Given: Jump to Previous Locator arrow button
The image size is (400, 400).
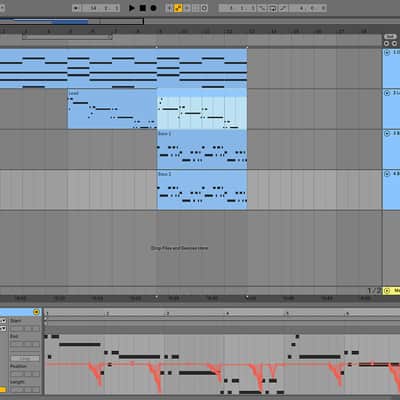Looking at the screenshot, I should (386, 43).
